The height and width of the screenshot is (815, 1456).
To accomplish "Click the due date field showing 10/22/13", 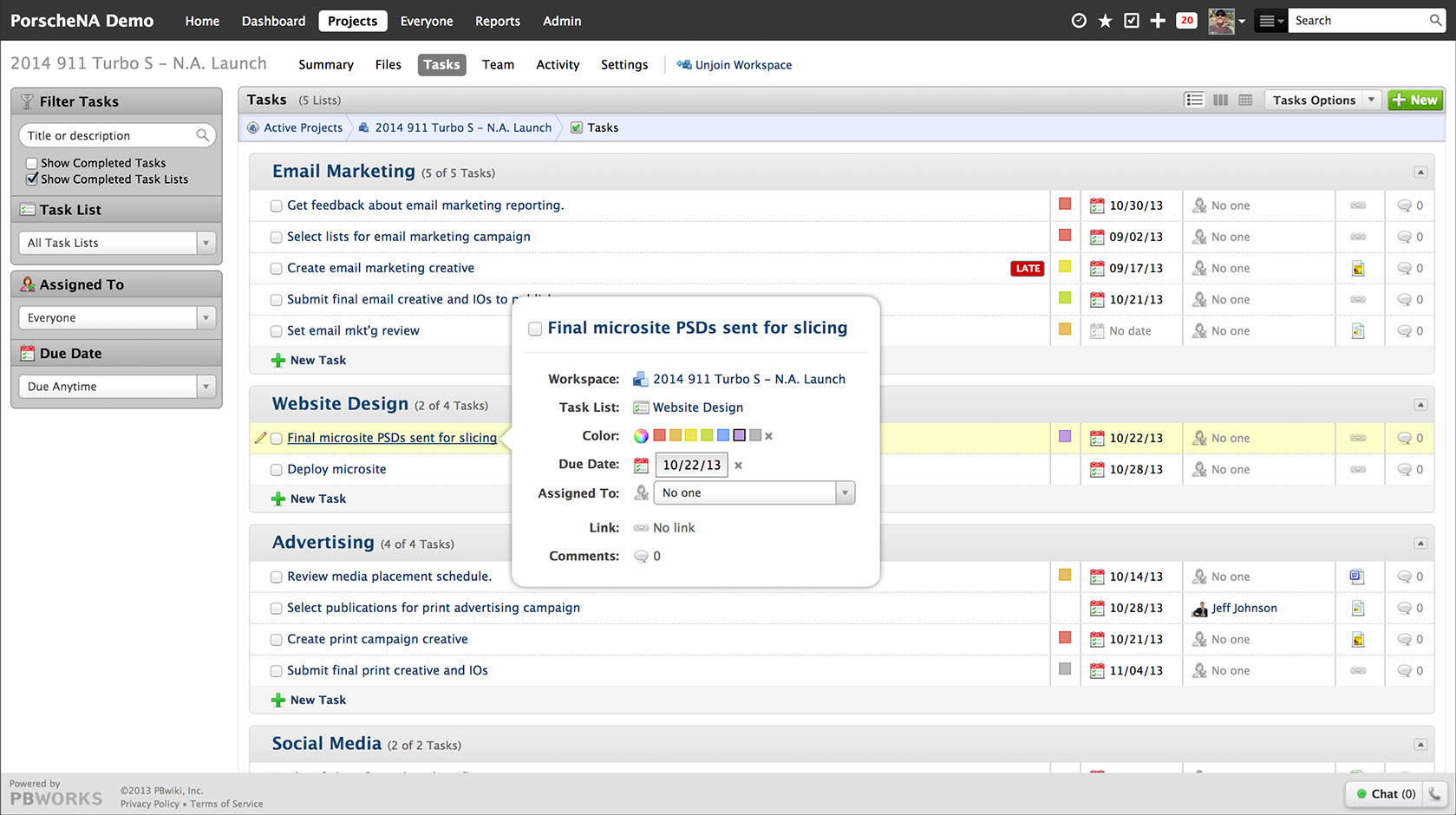I will click(690, 465).
